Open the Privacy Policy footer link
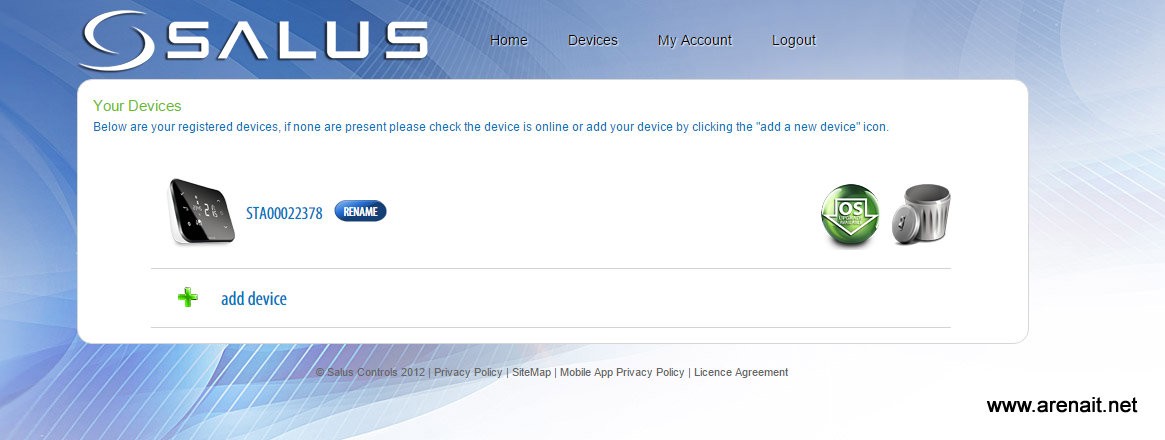 (468, 372)
